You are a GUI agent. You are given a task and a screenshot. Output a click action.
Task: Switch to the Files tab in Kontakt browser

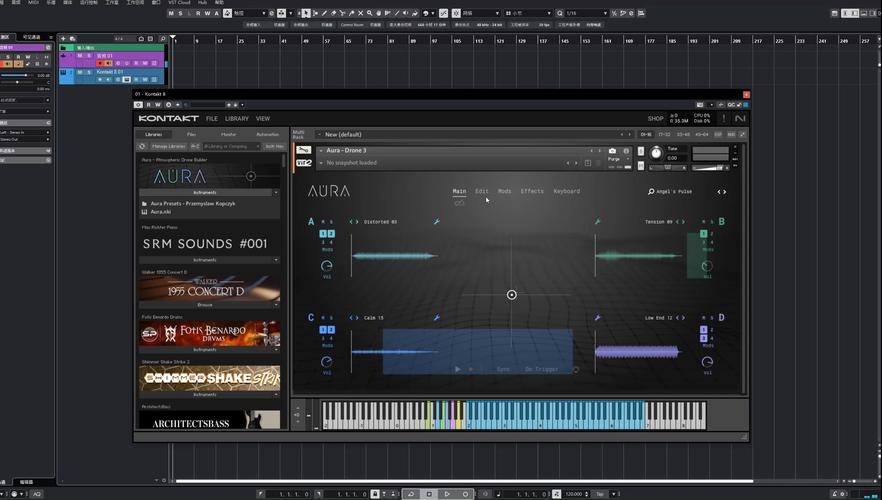(191, 134)
